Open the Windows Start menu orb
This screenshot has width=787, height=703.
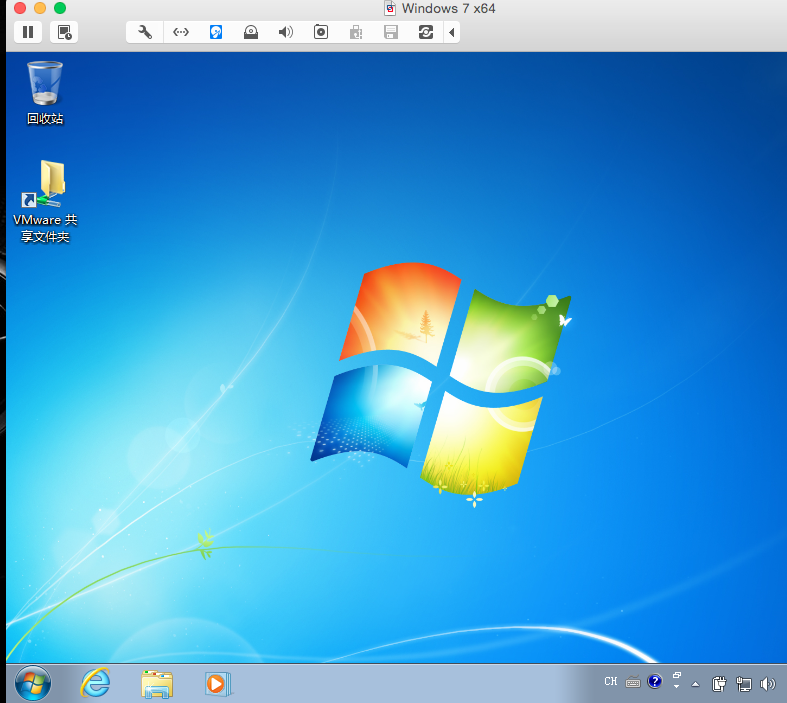click(x=33, y=683)
